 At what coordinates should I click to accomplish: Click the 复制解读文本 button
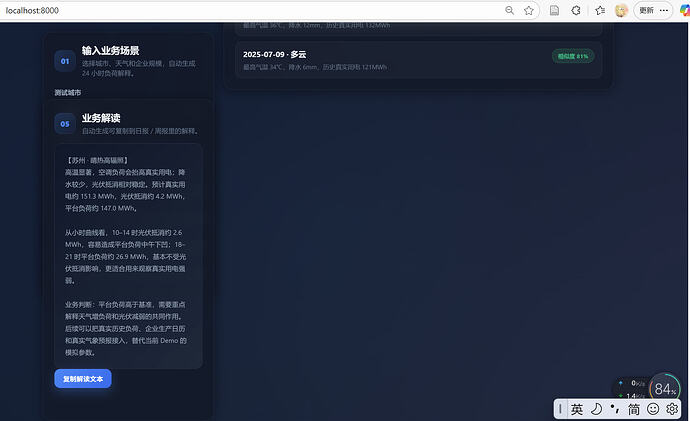point(83,378)
